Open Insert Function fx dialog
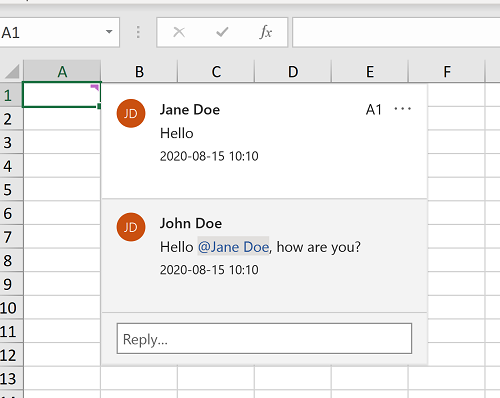Image resolution: width=500 pixels, height=398 pixels. click(265, 32)
